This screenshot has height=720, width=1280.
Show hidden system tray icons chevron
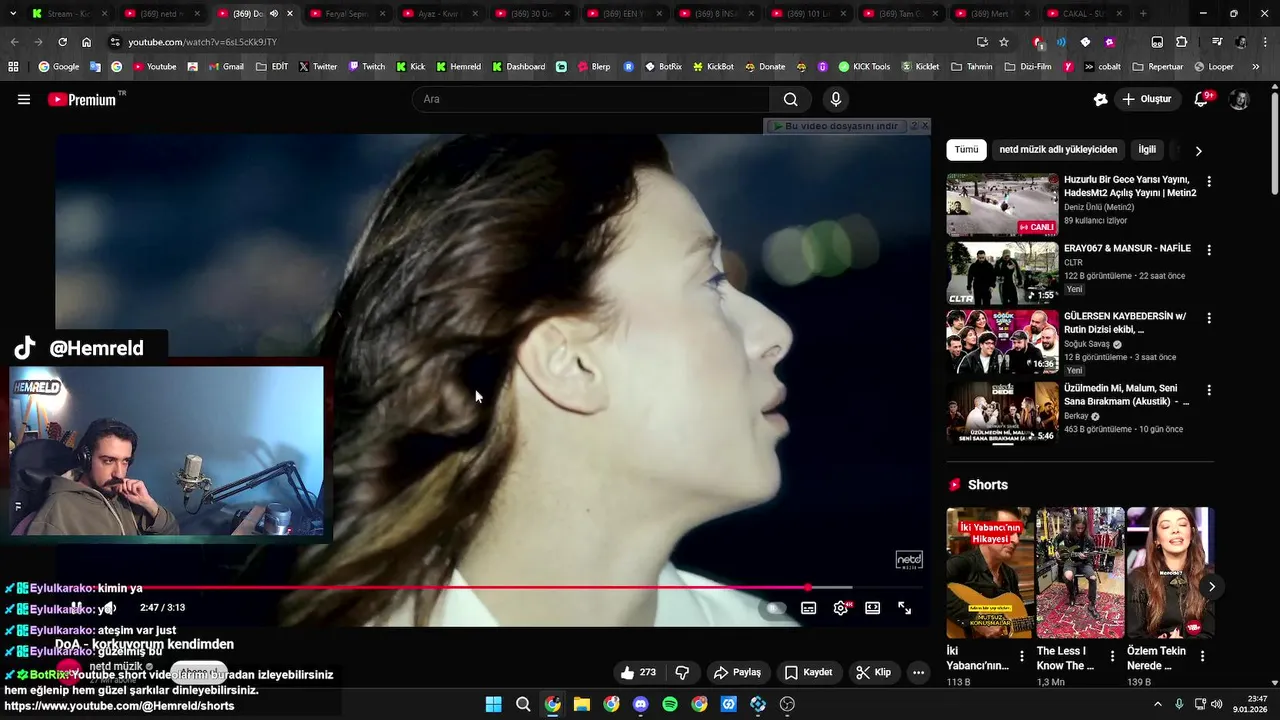[x=1158, y=704]
